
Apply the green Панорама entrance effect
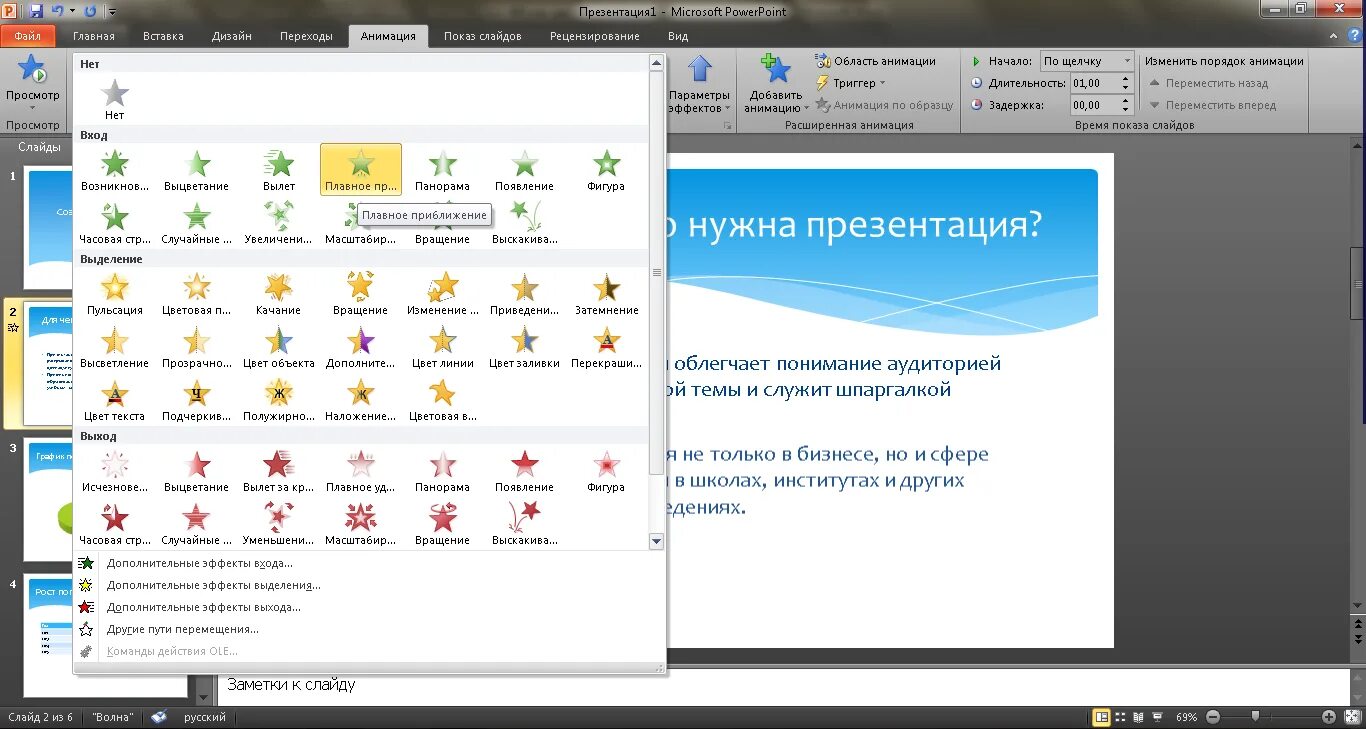443,170
